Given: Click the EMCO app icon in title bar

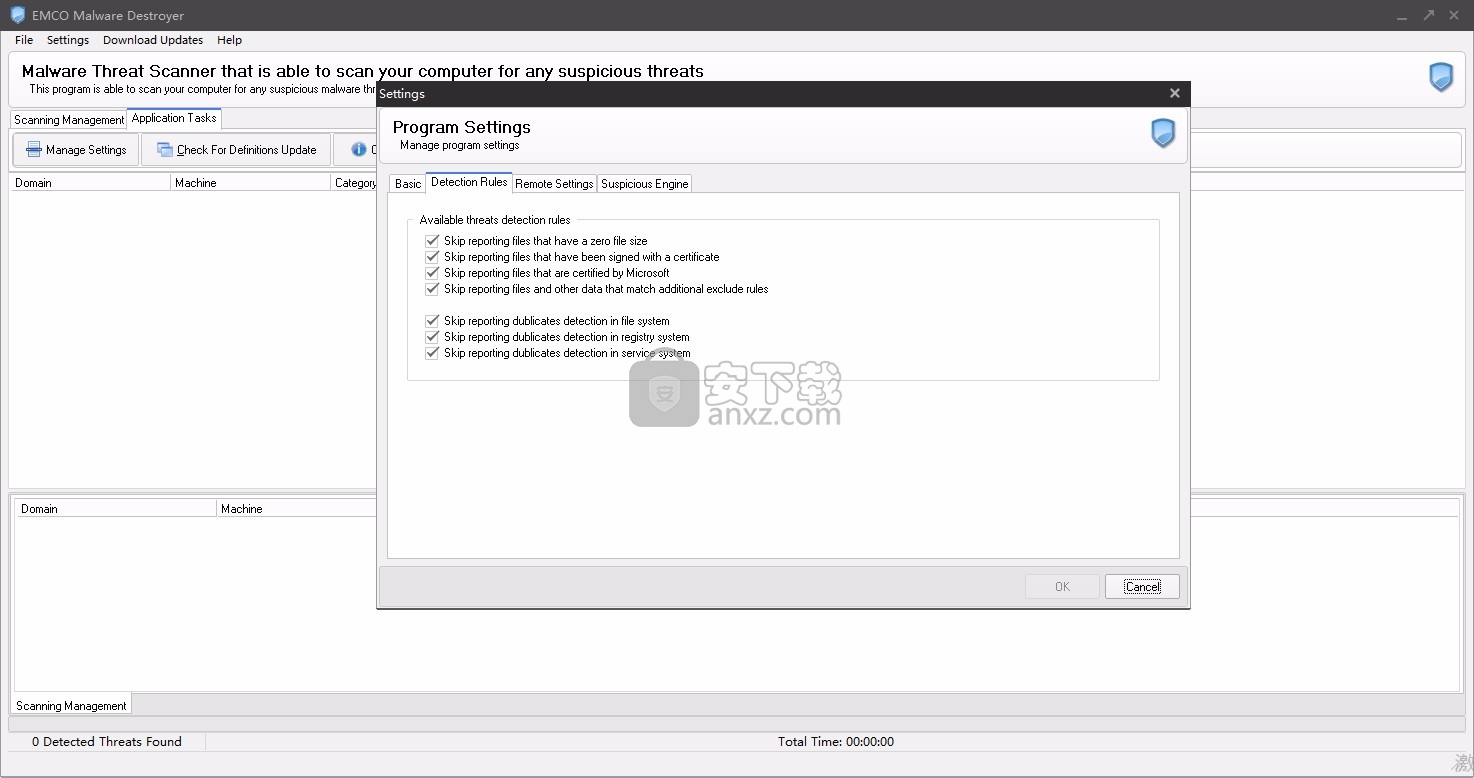Looking at the screenshot, I should coord(17,15).
